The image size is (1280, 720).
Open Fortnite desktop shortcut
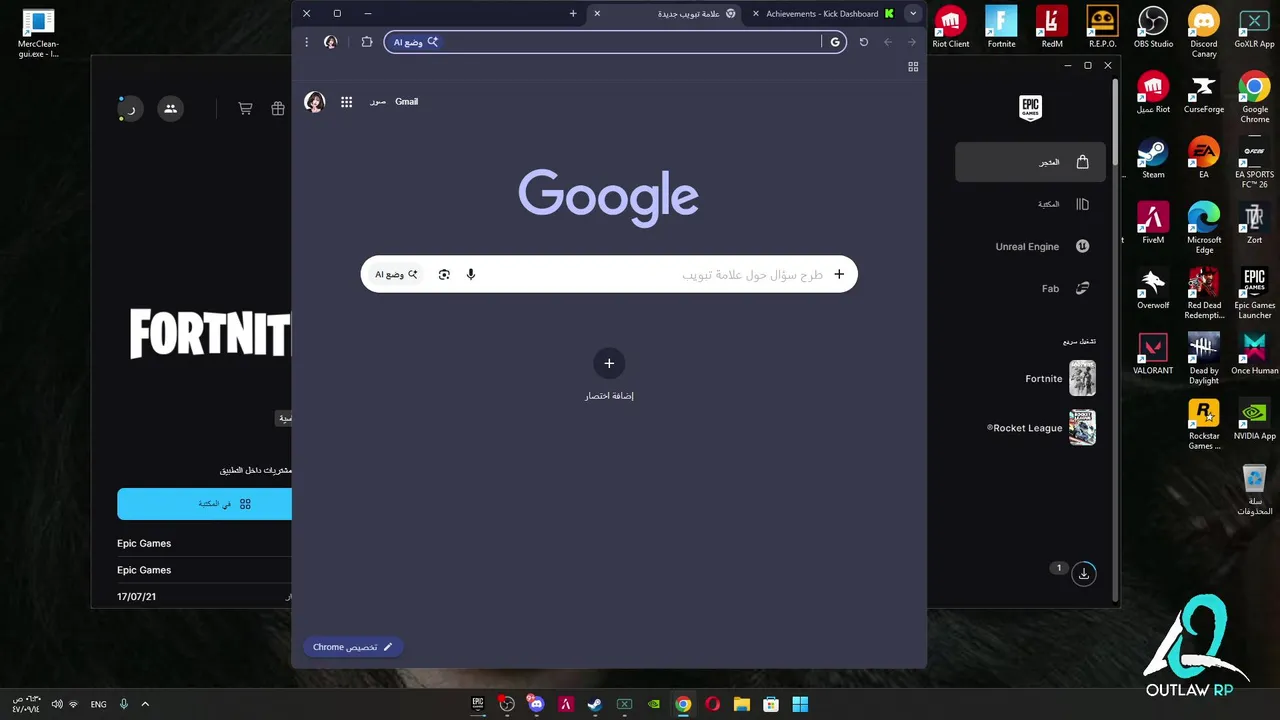point(1001,27)
